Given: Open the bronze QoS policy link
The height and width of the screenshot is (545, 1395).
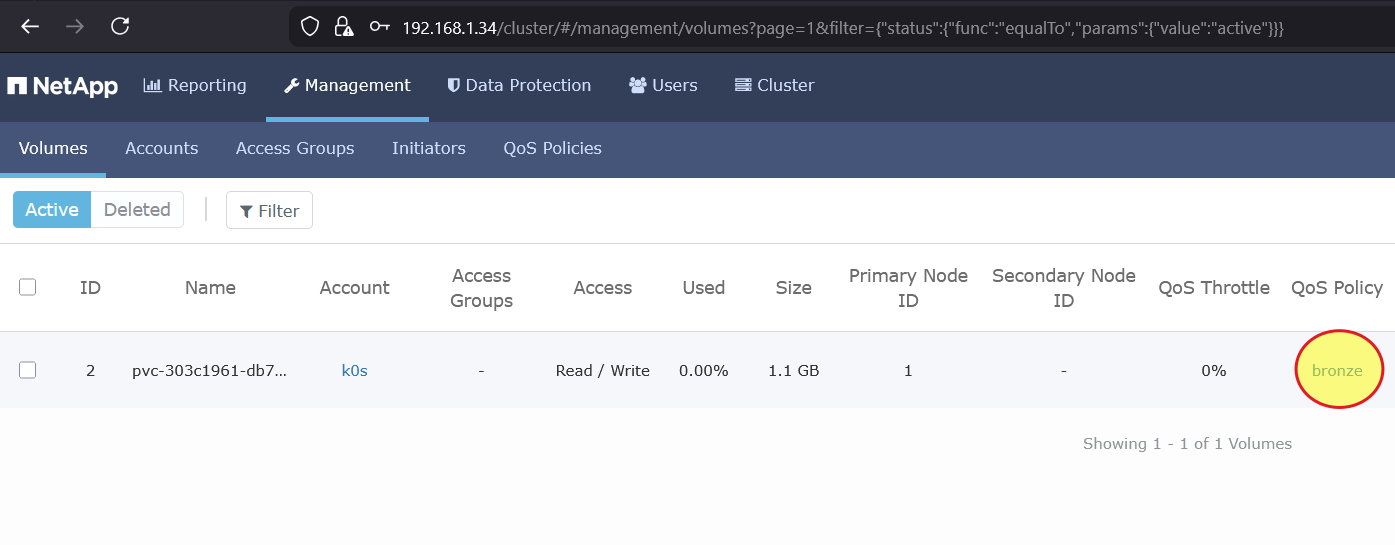Looking at the screenshot, I should coord(1337,371).
